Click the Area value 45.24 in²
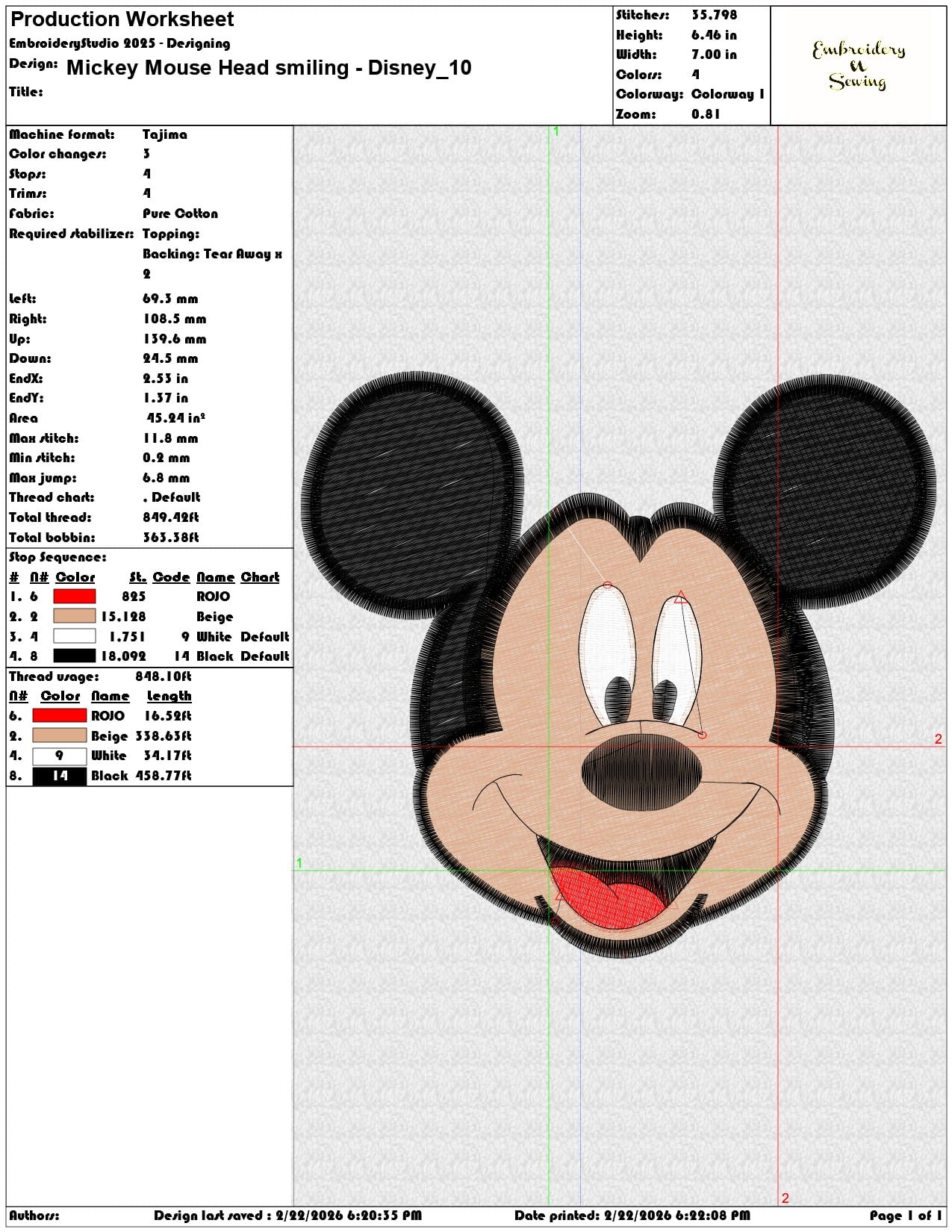952x1232 pixels. coord(176,418)
